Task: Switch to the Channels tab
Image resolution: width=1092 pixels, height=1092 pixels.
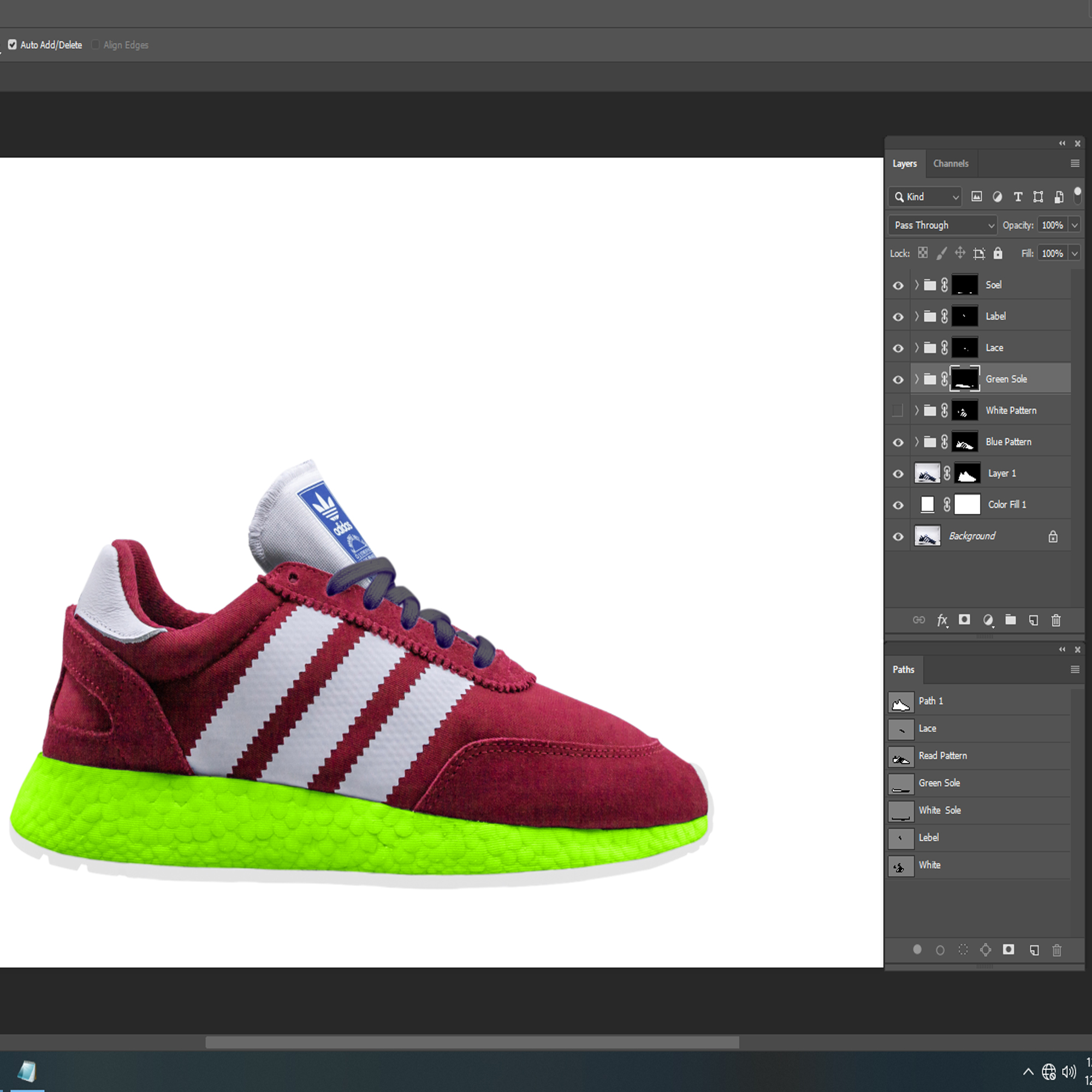Action: (950, 163)
